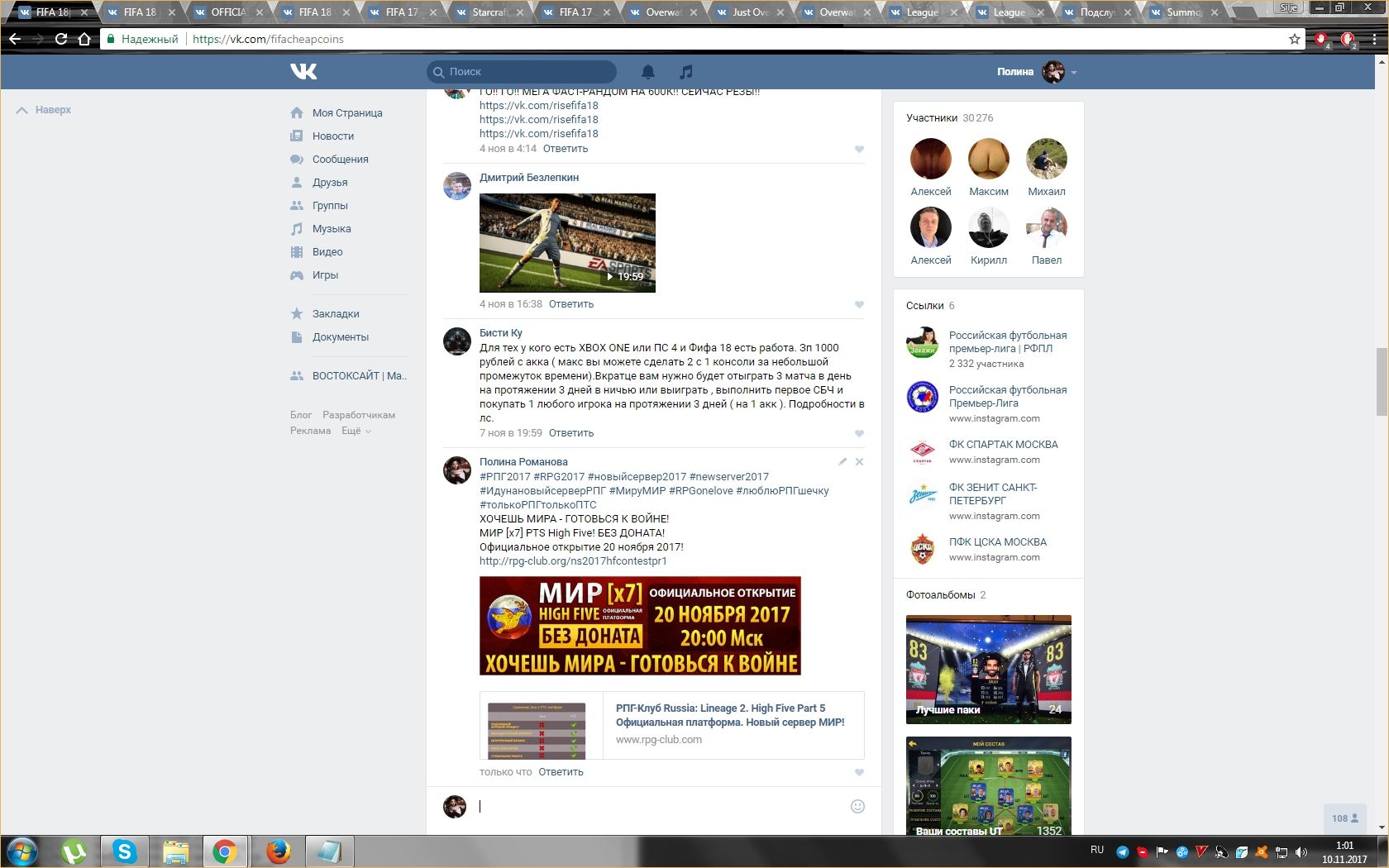Viewport: 1389px width, 868px height.
Task: Click the VK logo in the header
Action: coord(303,72)
